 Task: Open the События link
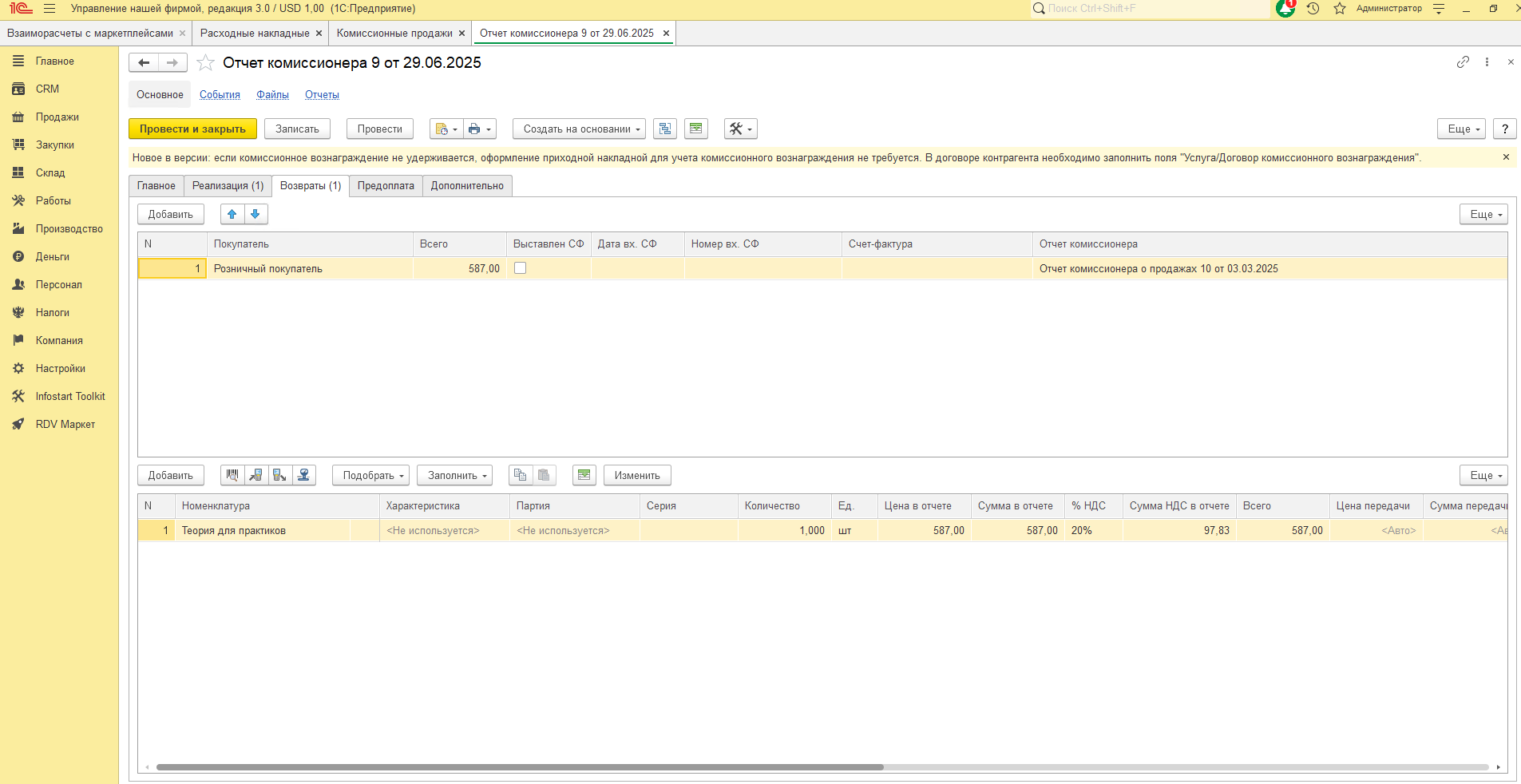pyautogui.click(x=220, y=95)
